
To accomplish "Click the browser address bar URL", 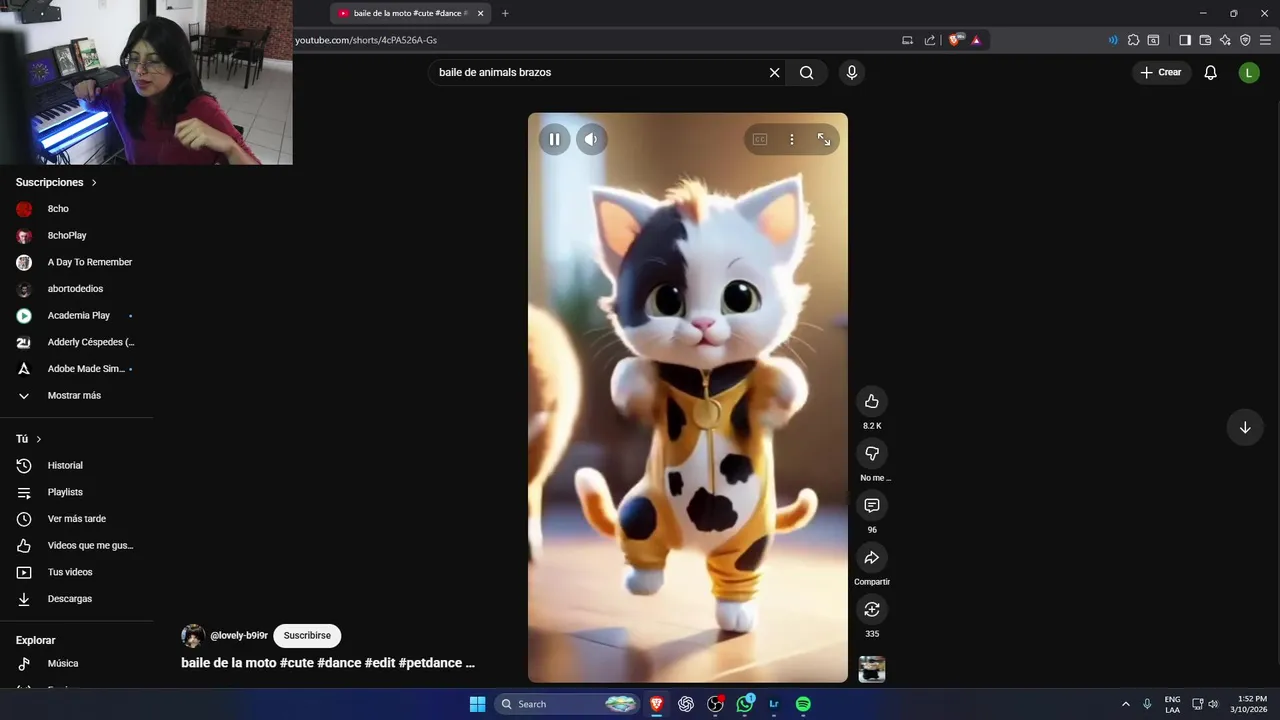I will tap(366, 40).
